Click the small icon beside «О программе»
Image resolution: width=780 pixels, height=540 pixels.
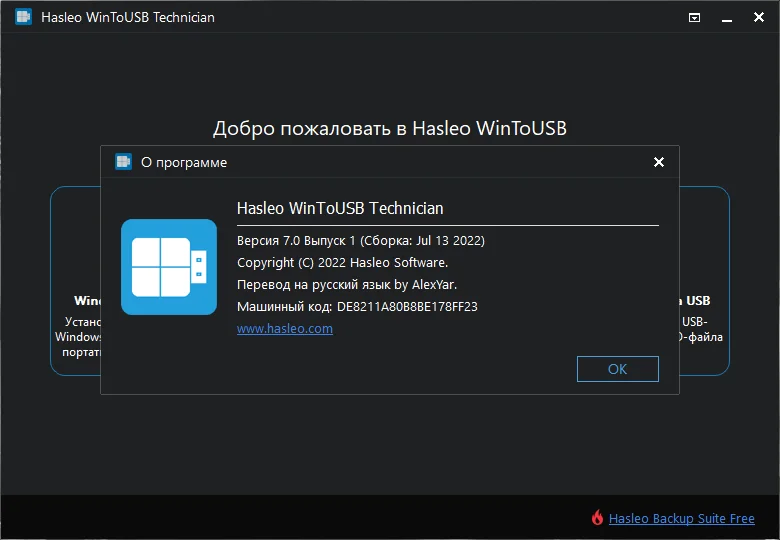coord(123,162)
